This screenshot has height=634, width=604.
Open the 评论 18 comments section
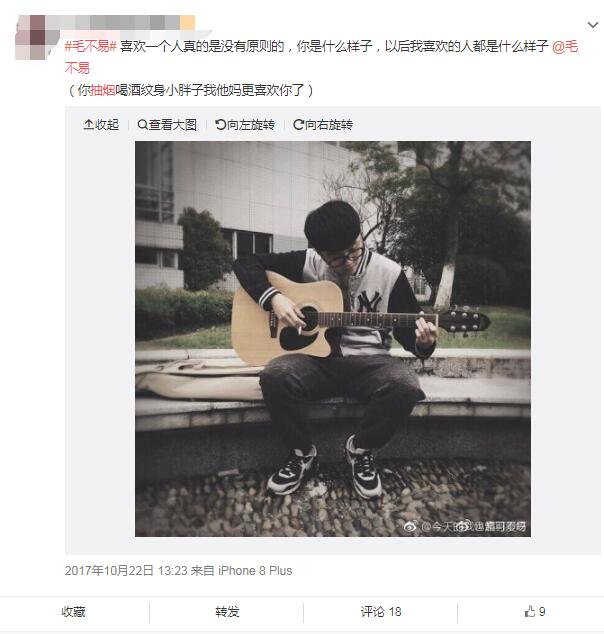coord(381,612)
